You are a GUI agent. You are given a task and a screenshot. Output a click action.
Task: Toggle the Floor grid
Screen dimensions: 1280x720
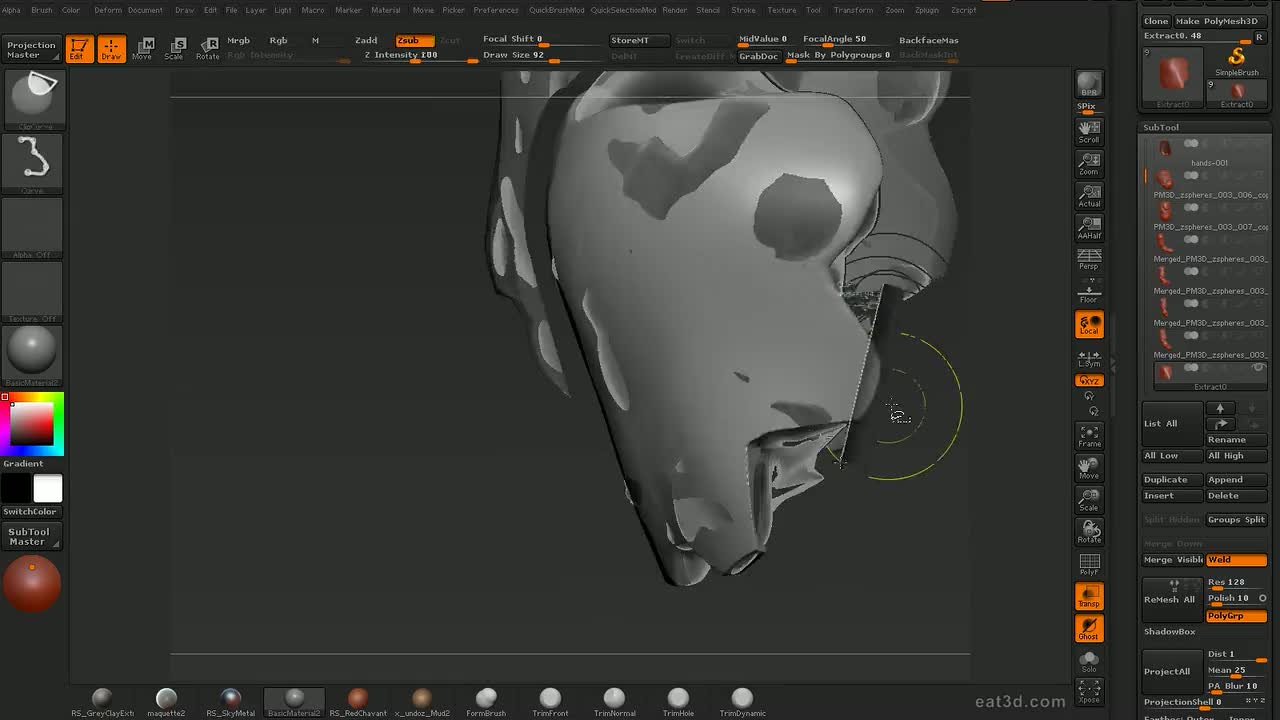tap(1089, 293)
